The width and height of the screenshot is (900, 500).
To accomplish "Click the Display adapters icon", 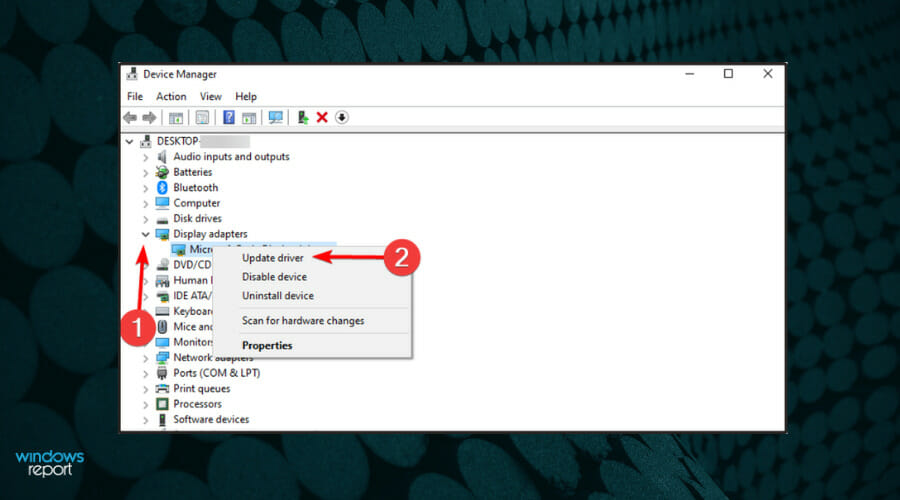I will point(162,234).
